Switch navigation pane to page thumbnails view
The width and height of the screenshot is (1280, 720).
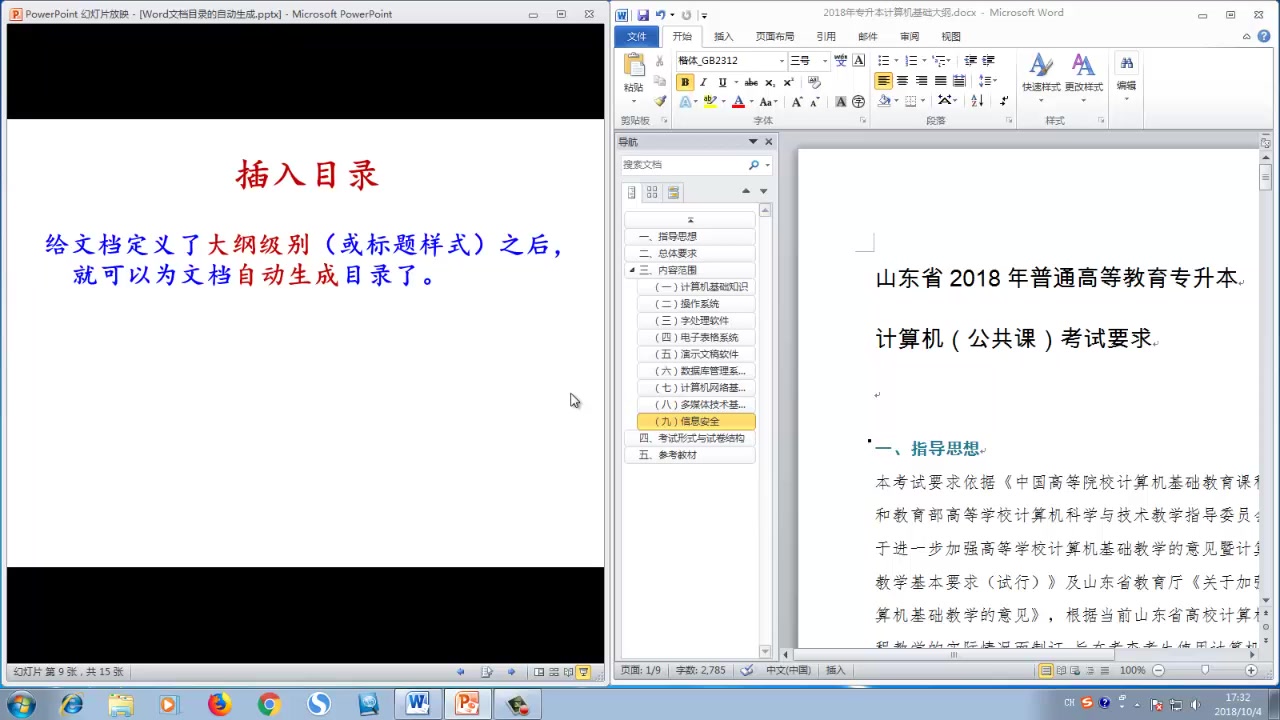[652, 192]
